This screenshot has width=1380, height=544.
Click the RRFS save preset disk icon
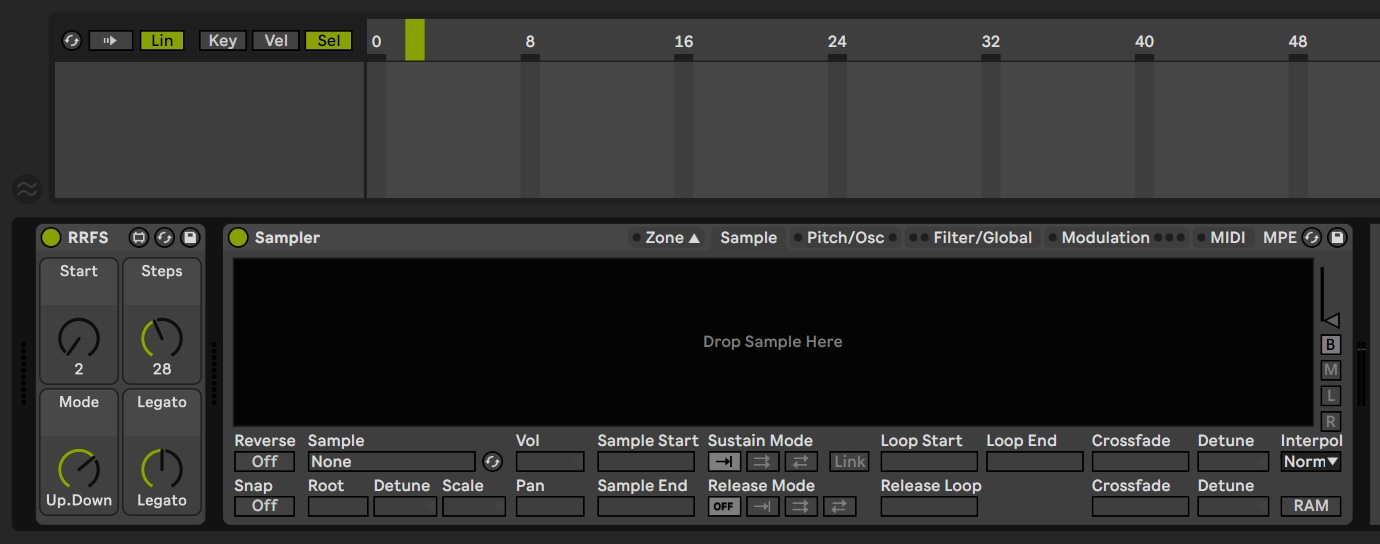(190, 238)
